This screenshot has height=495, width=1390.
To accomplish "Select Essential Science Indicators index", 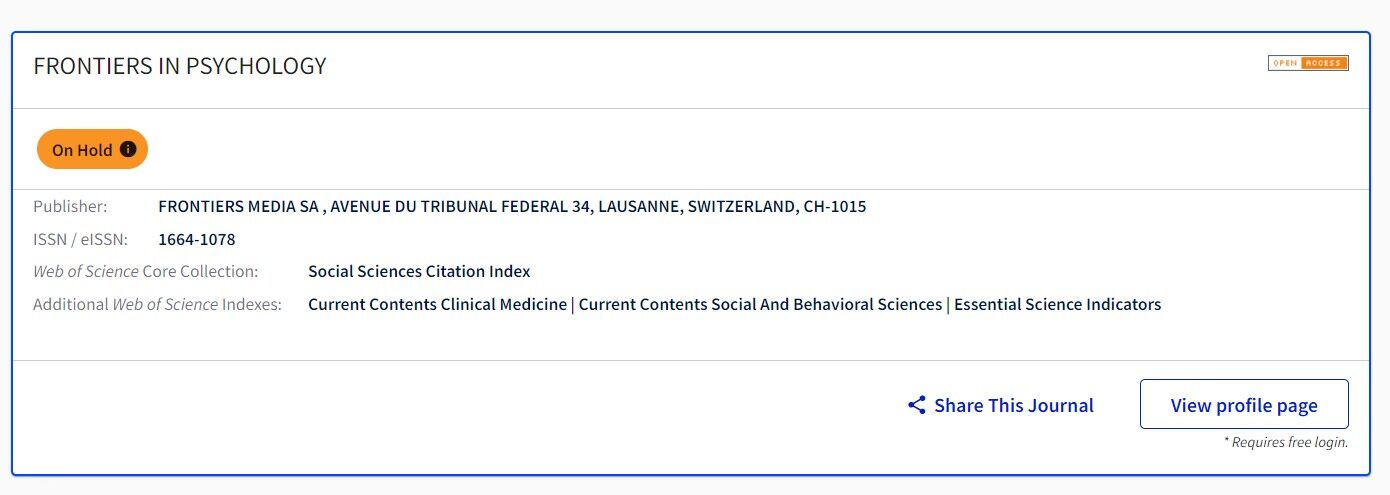I will tap(1057, 304).
